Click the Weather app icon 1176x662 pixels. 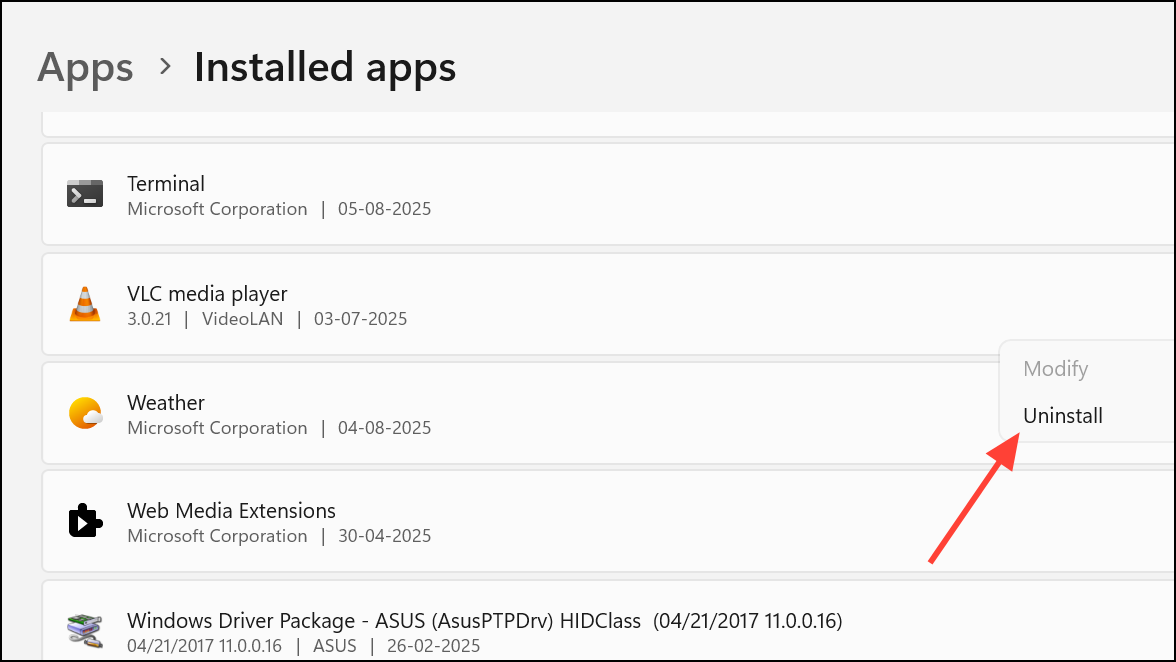[85, 413]
